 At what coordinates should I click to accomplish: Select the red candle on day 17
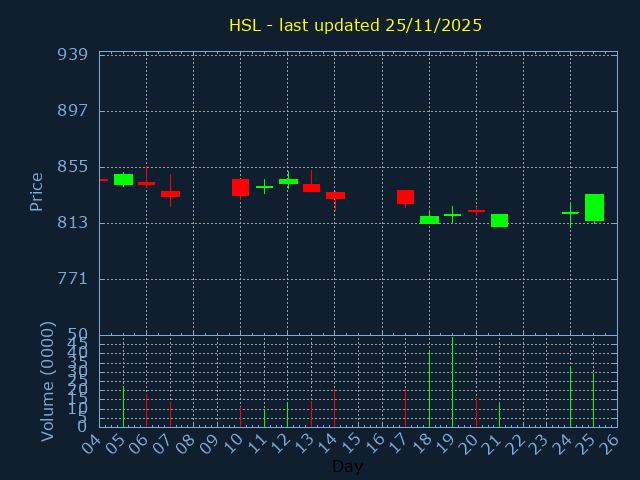coord(405,197)
